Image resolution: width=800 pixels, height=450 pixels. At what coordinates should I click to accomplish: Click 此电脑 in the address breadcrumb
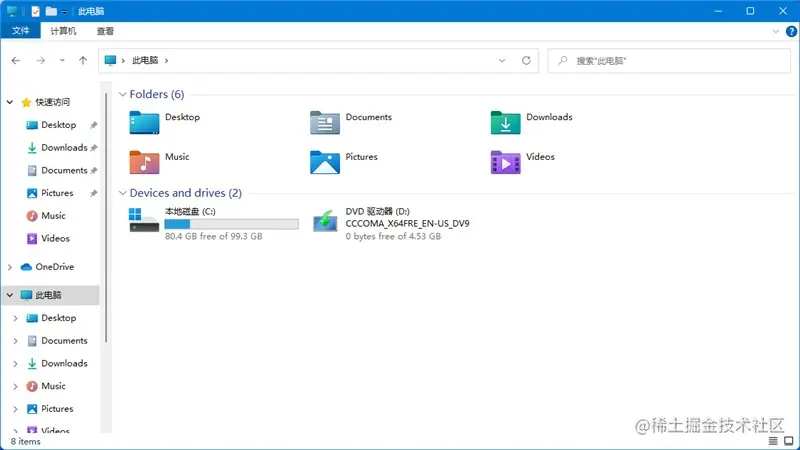coord(145,60)
